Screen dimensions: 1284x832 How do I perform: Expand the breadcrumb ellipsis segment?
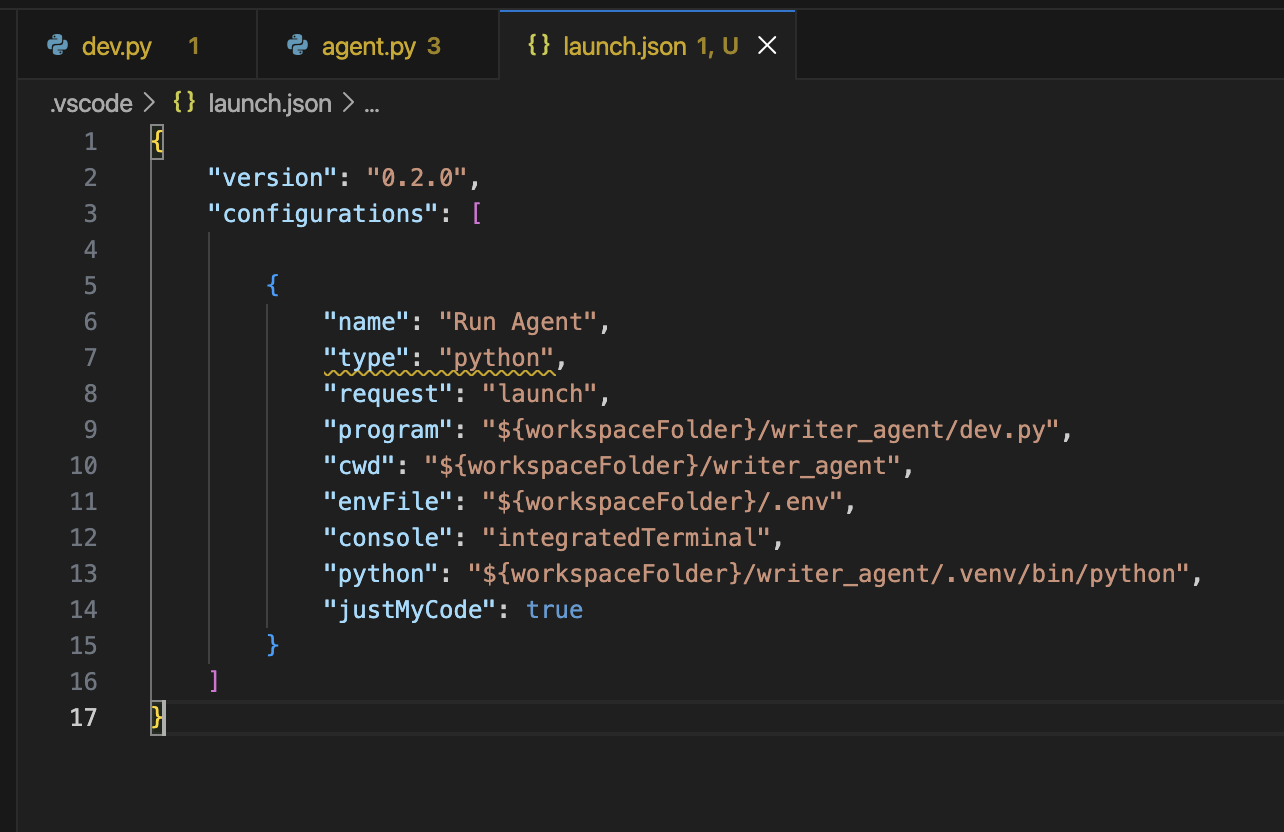[x=371, y=104]
